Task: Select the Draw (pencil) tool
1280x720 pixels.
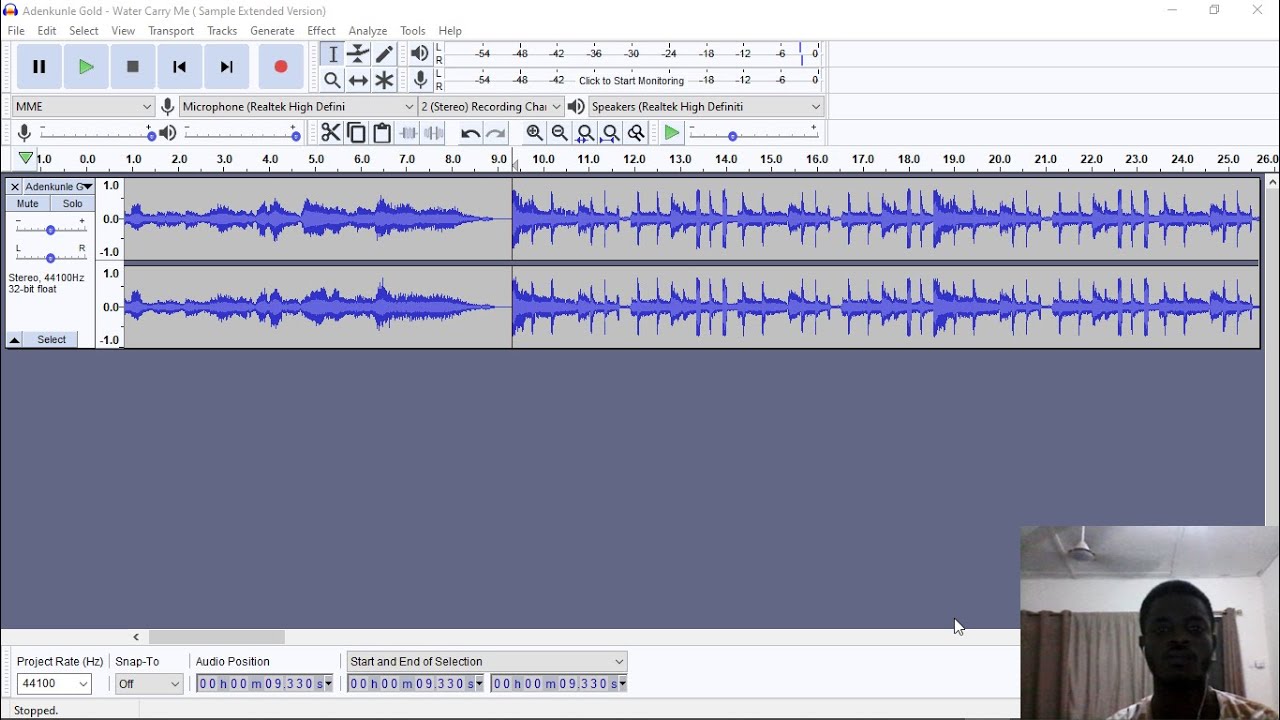Action: point(385,54)
